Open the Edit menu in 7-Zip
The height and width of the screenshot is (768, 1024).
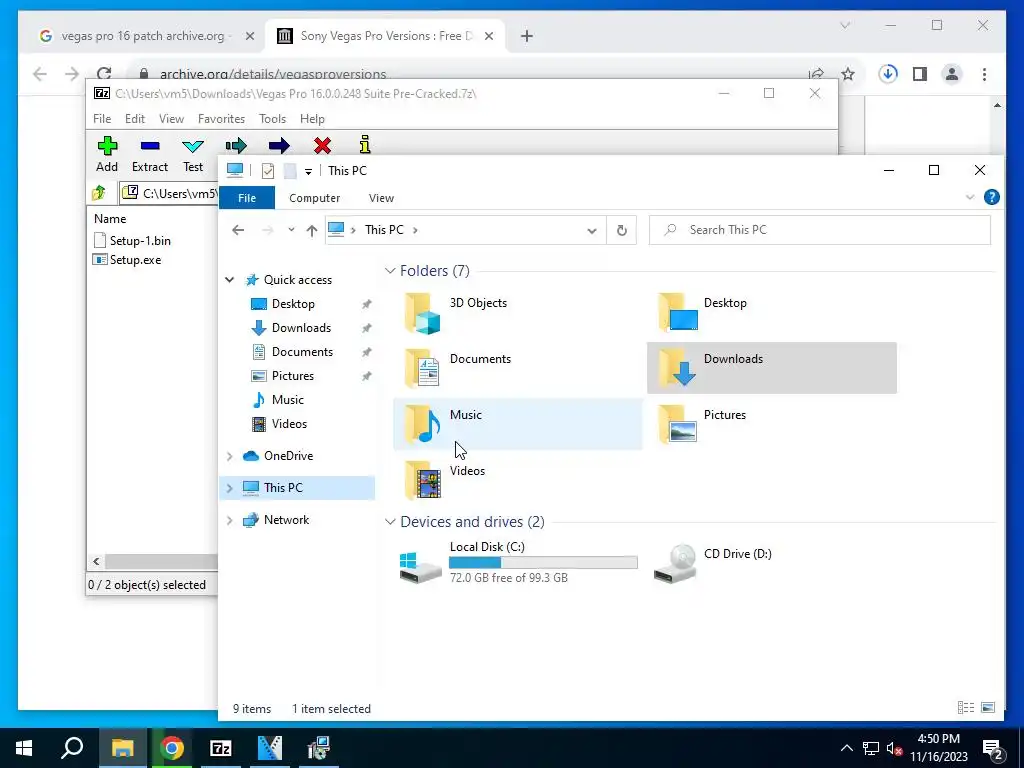[x=135, y=119]
